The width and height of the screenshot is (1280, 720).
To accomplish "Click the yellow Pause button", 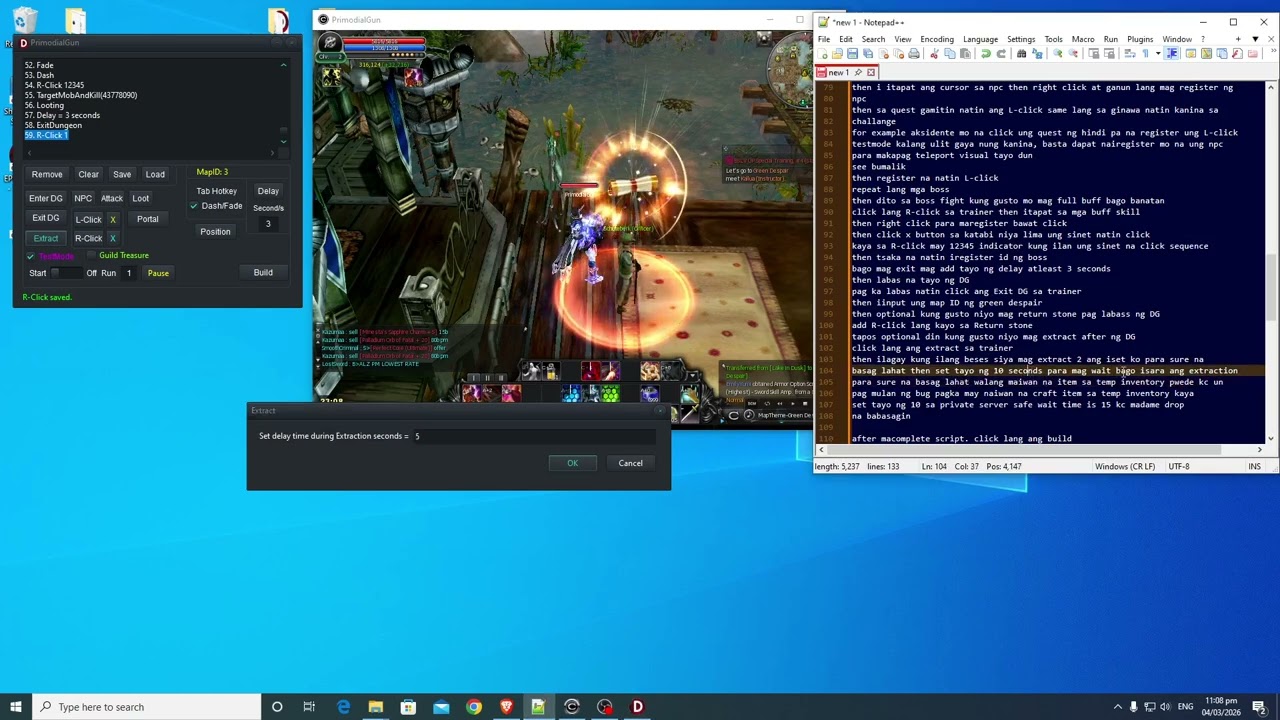I will pos(158,273).
